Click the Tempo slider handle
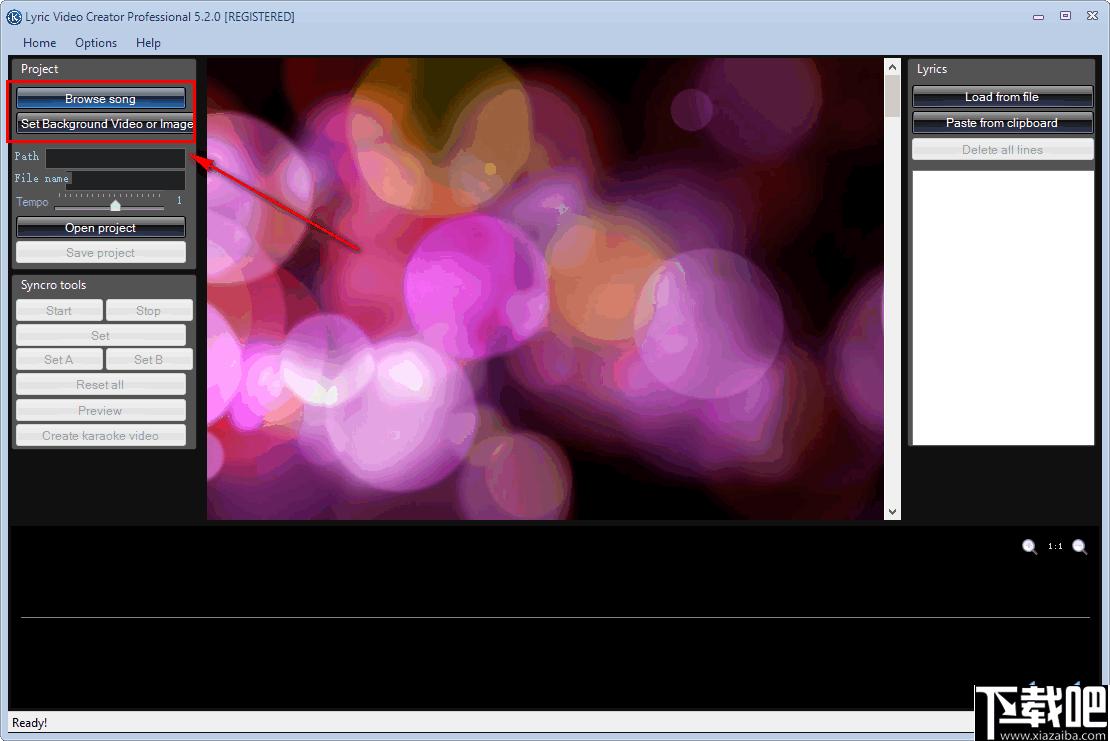 (115, 206)
